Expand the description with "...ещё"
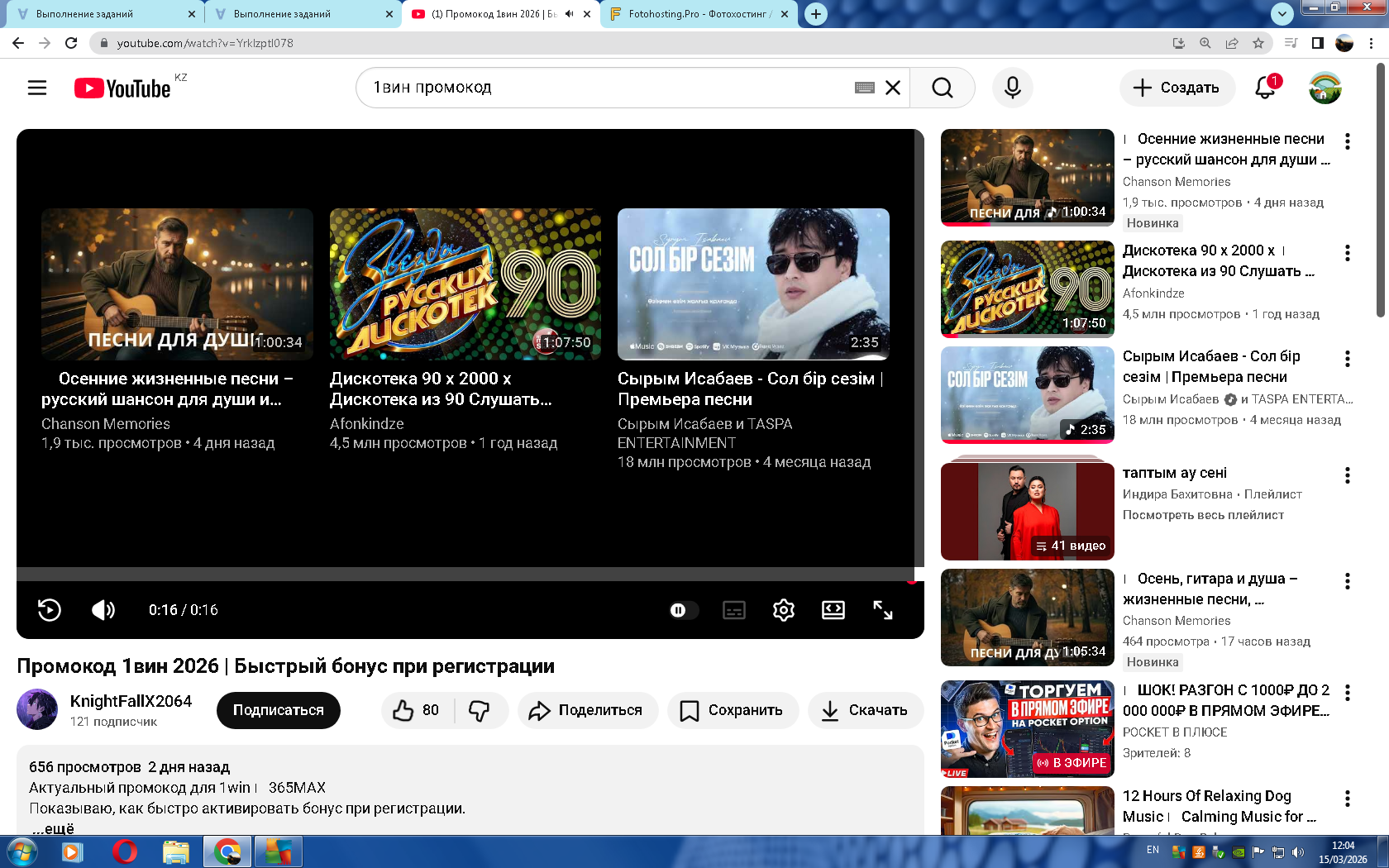The width and height of the screenshot is (1389, 868). coord(53,828)
